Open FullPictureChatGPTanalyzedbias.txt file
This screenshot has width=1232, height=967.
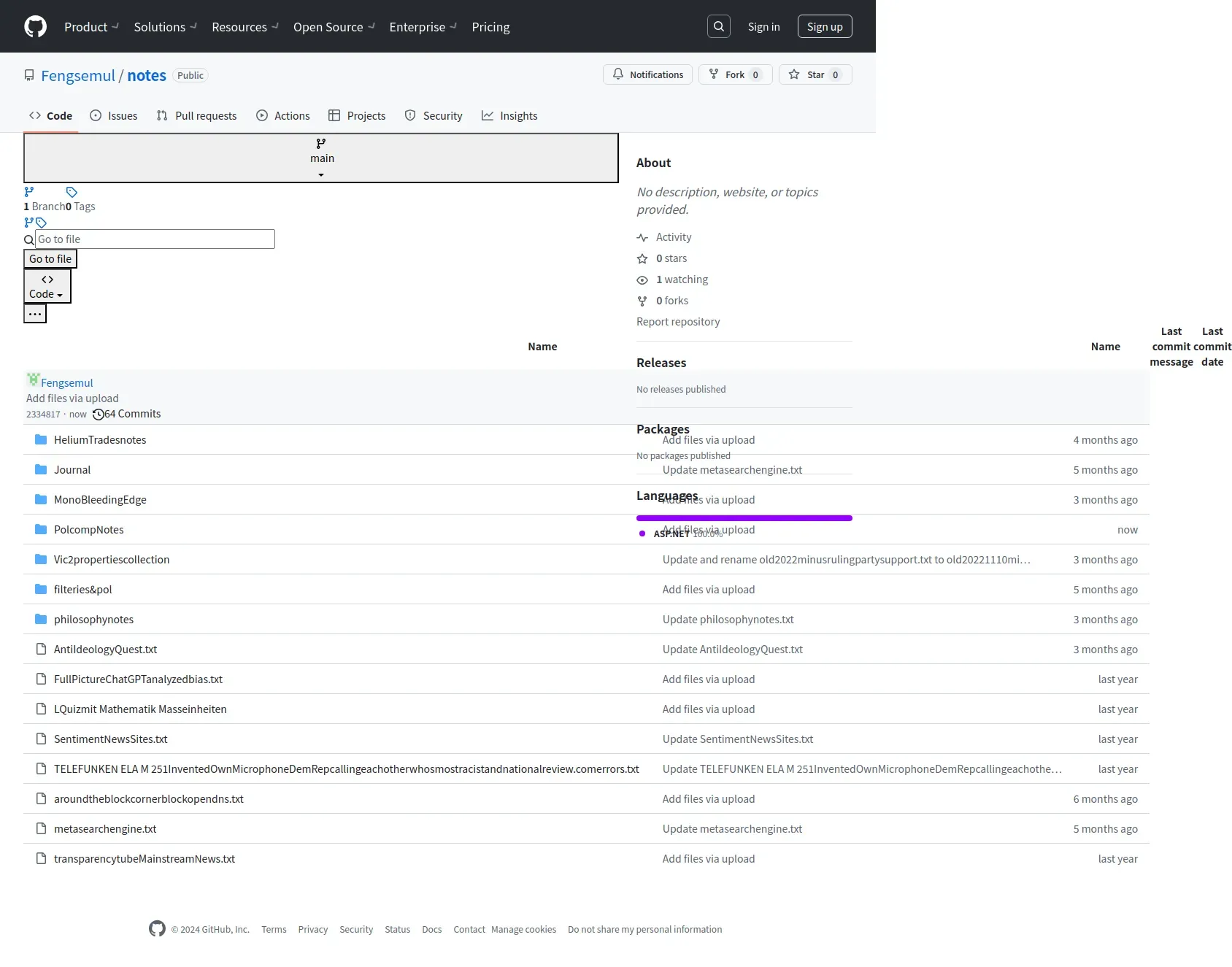point(138,679)
